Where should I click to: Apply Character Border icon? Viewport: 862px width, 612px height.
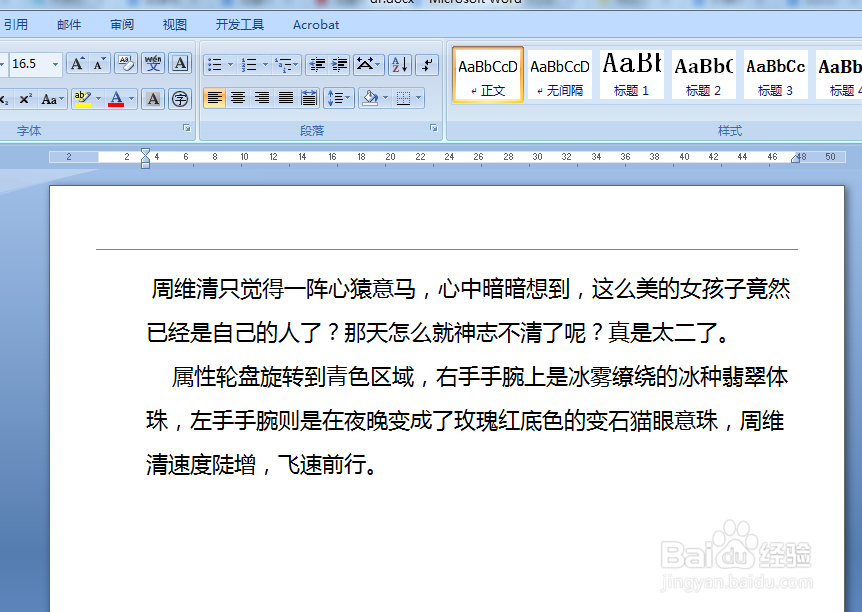coord(180,64)
